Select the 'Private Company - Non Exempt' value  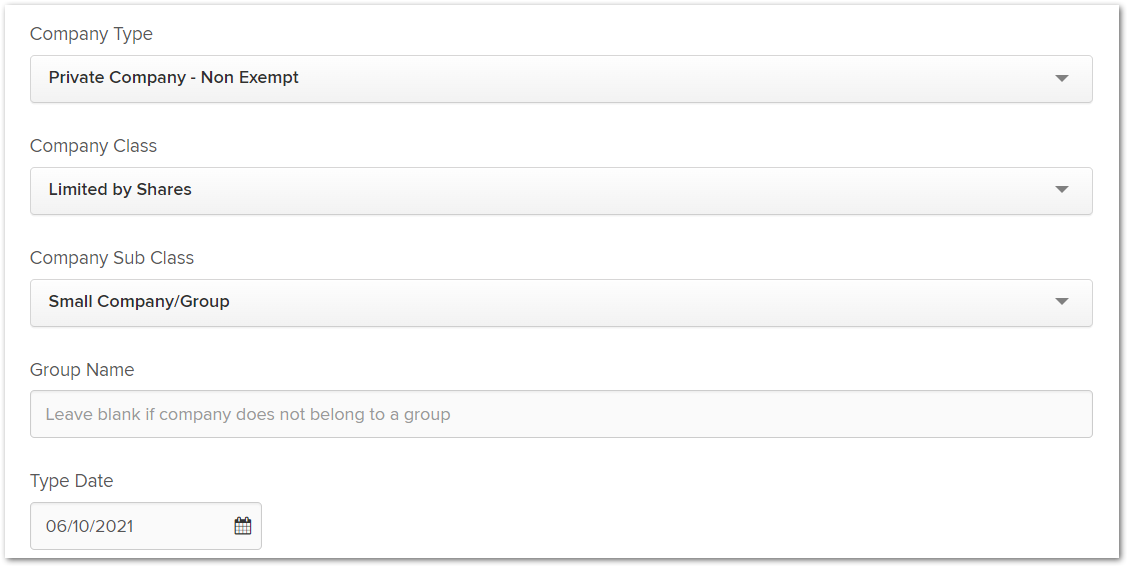pyautogui.click(x=173, y=78)
